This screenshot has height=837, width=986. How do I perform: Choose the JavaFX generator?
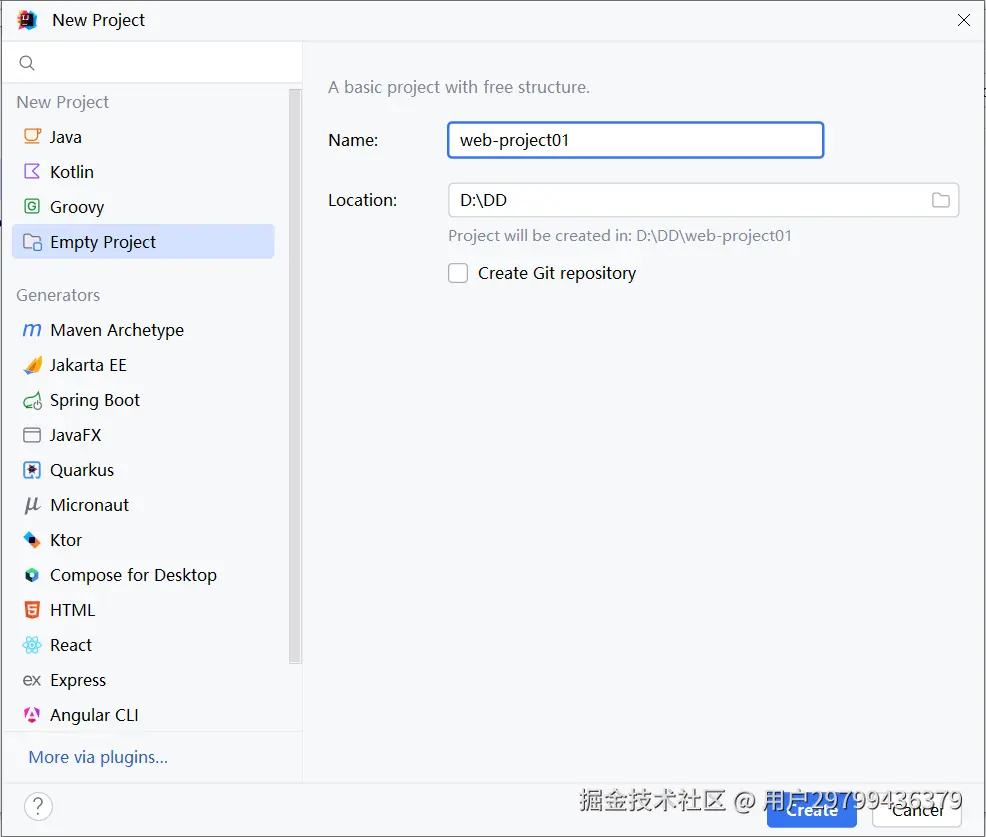[143, 435]
